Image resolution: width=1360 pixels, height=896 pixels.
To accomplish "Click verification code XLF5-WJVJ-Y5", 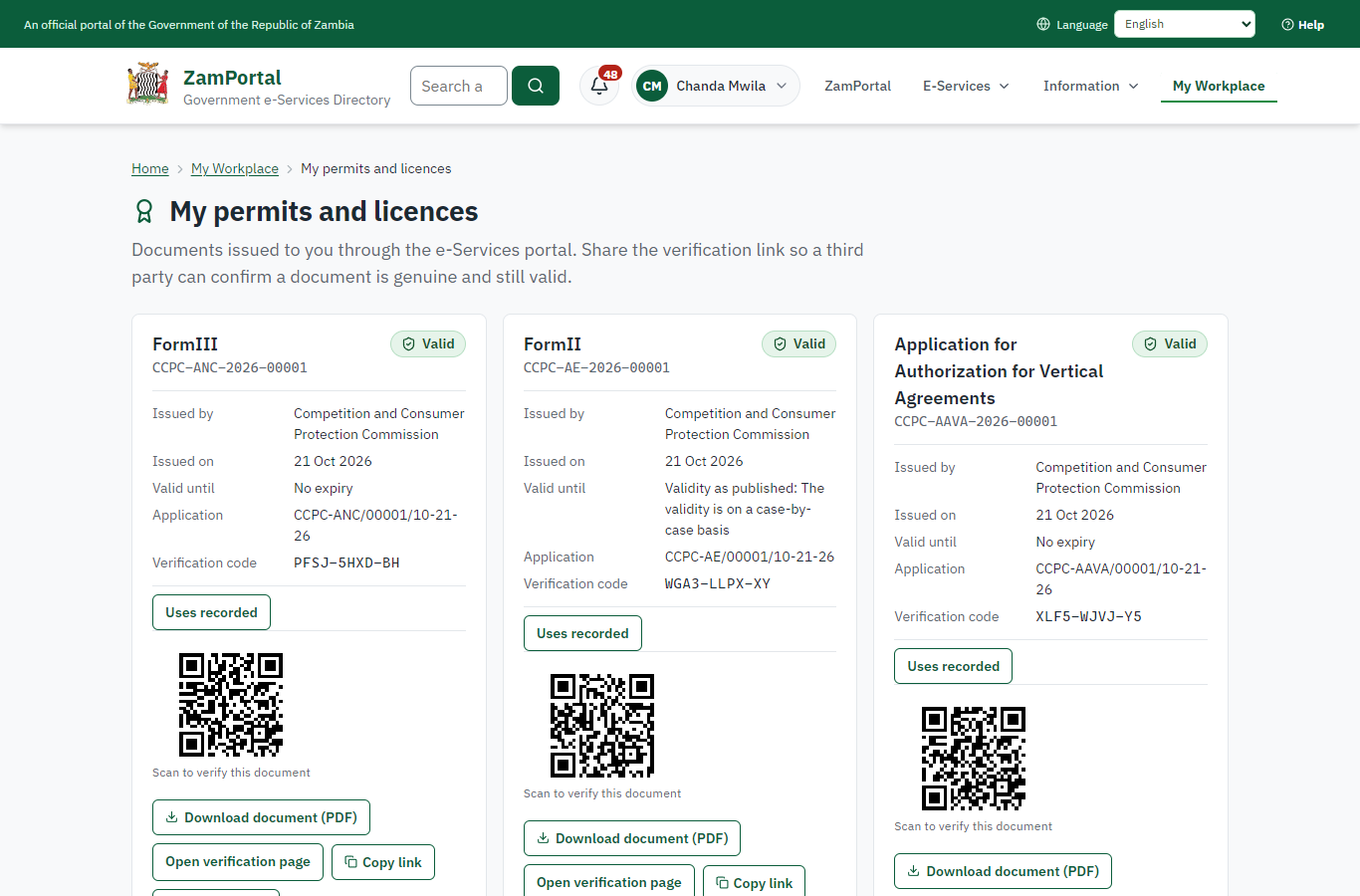I will (x=1089, y=616).
